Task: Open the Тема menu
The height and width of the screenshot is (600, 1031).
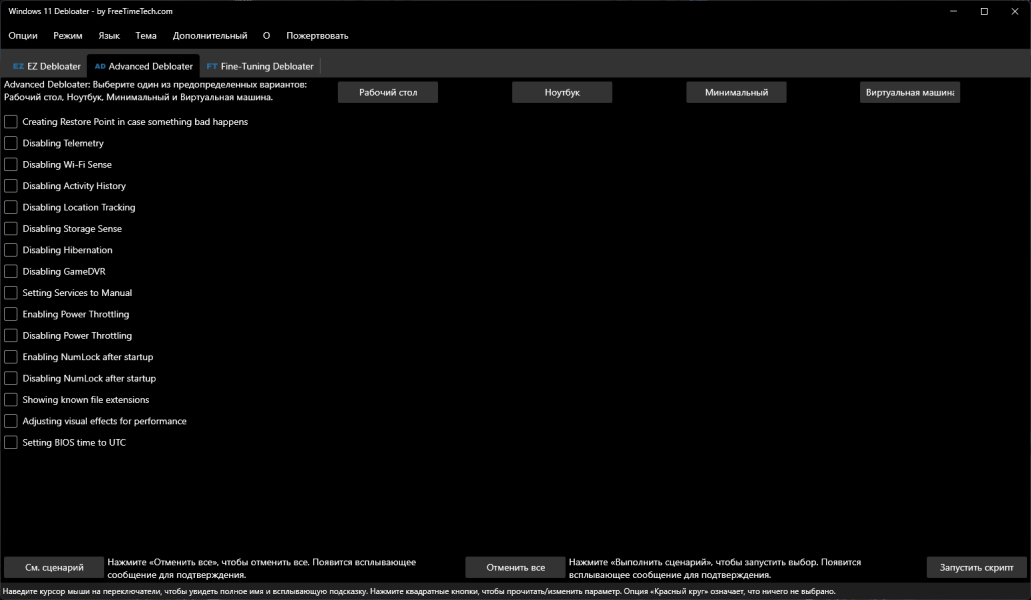Action: click(x=146, y=35)
